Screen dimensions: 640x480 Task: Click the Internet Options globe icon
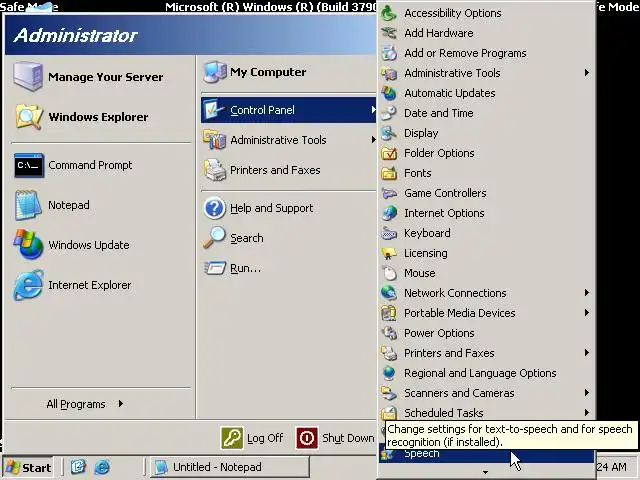point(389,213)
